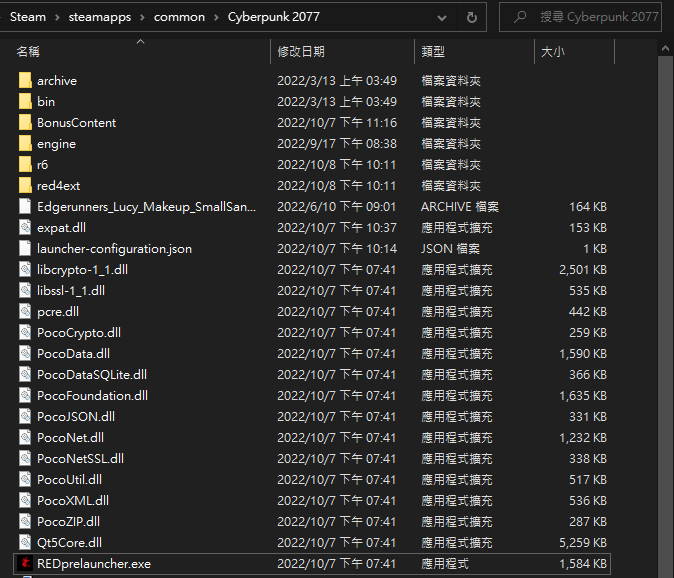Refresh the Cyberpunk 2077 folder view
The image size is (674, 578).
tap(472, 17)
